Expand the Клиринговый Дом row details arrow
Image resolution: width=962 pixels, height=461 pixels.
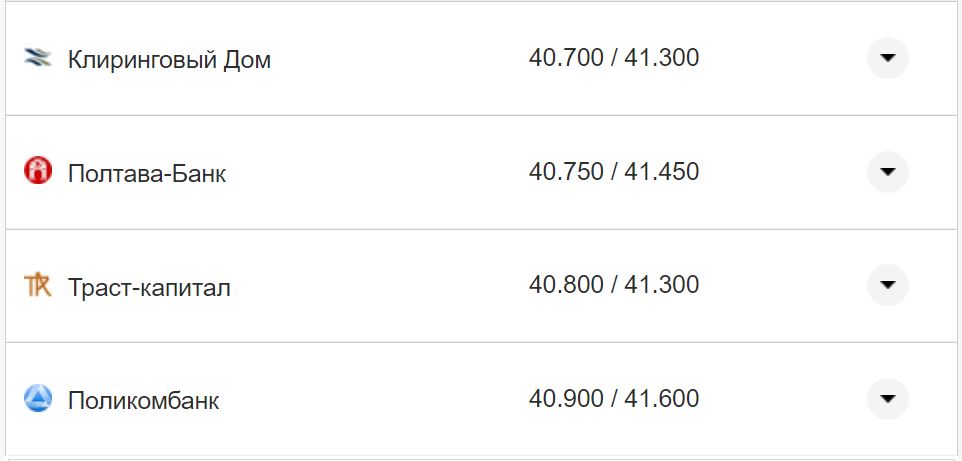click(887, 58)
